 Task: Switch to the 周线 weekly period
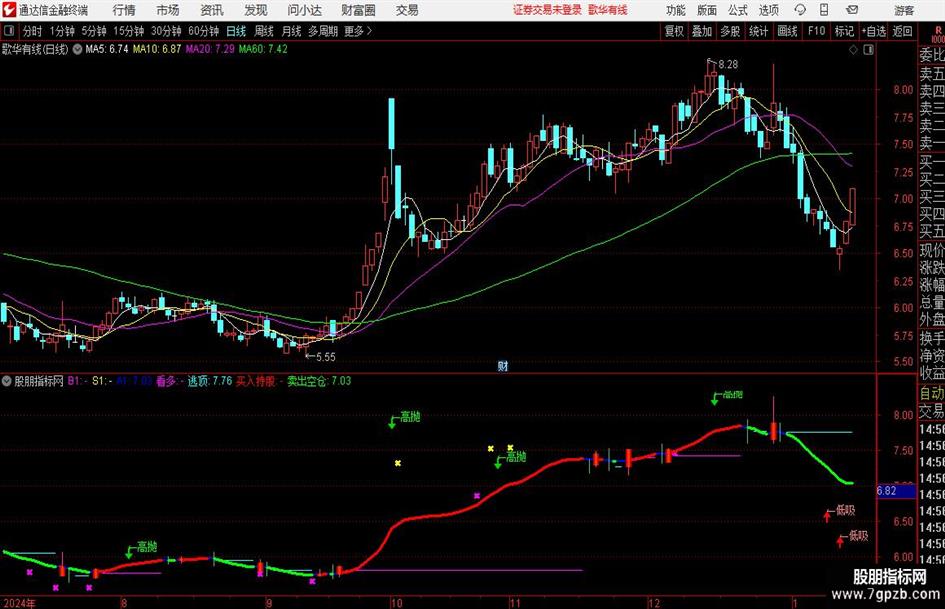(264, 31)
